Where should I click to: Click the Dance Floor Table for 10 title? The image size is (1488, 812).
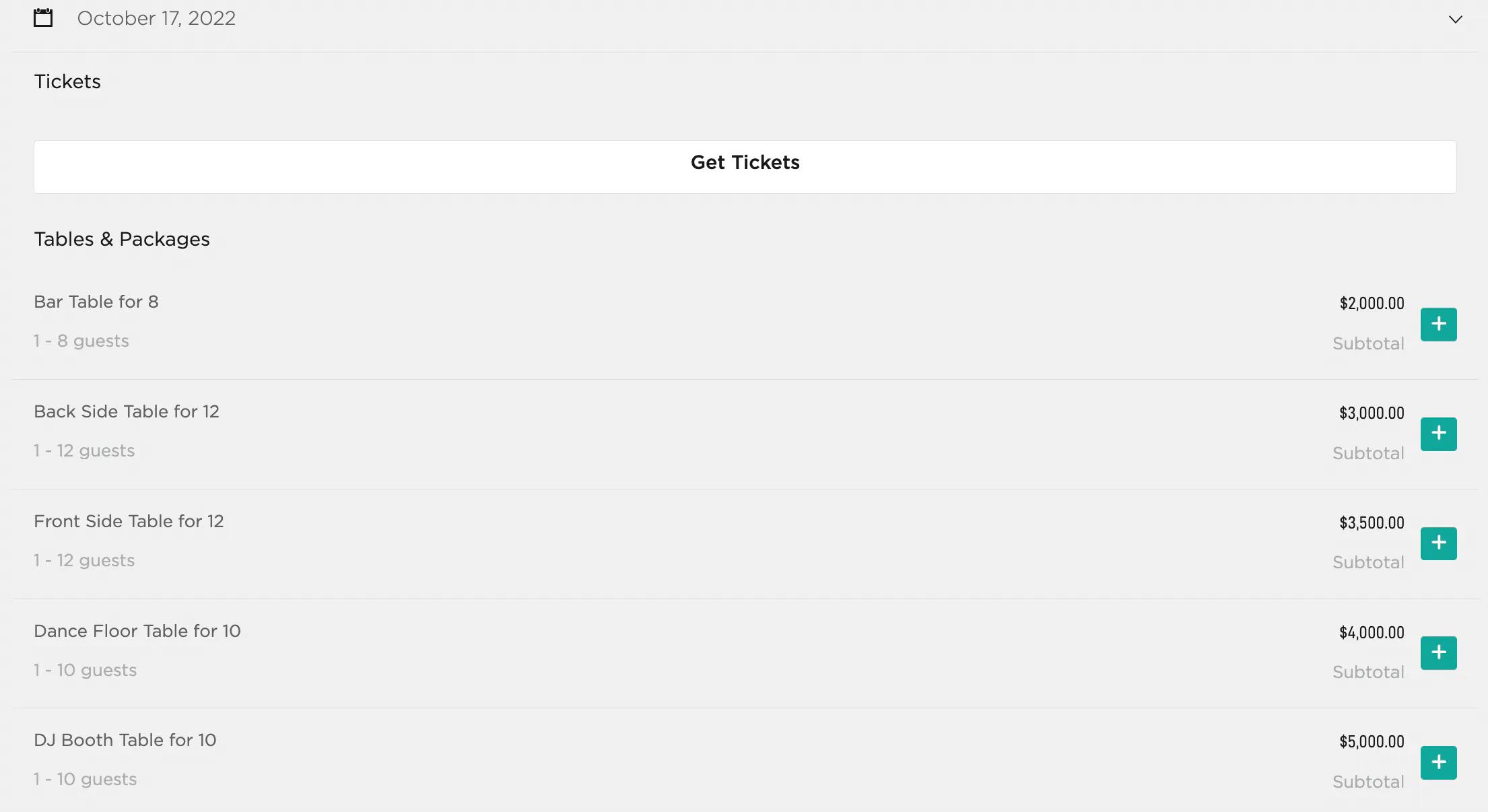[x=137, y=631]
